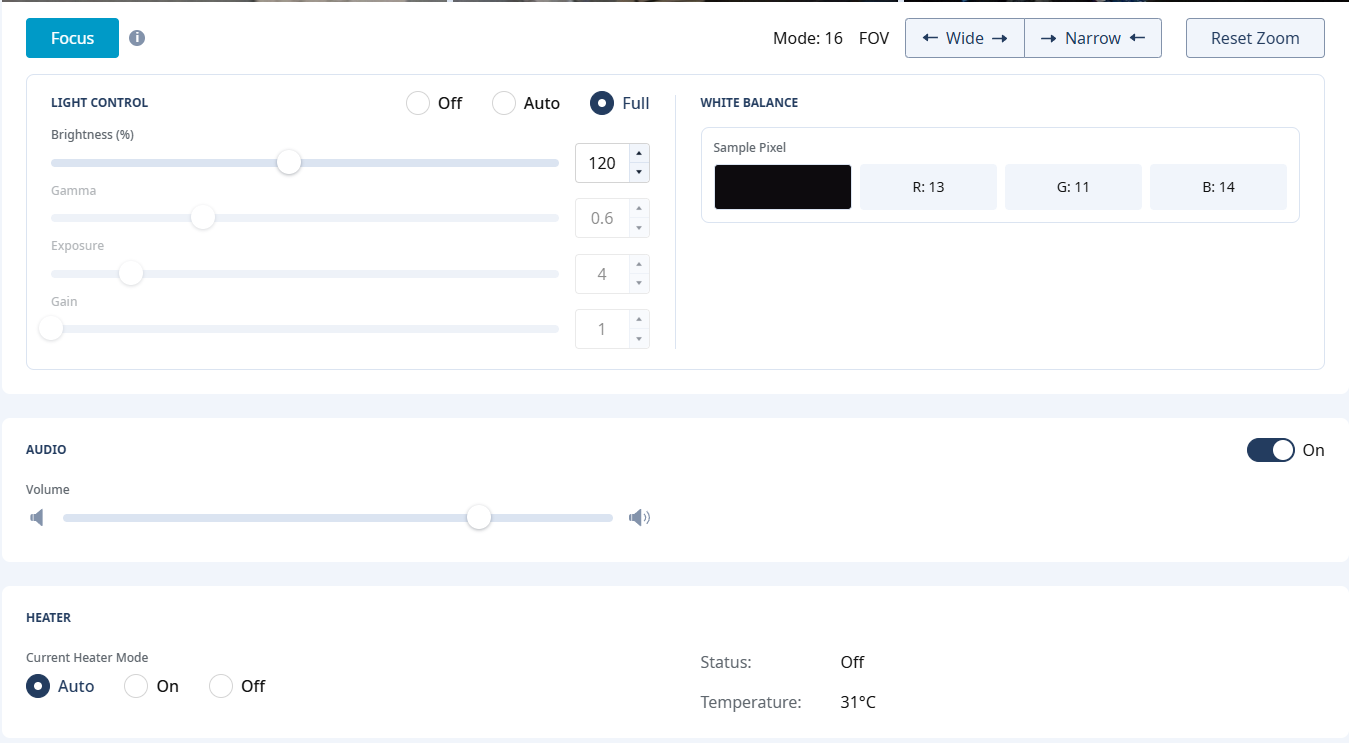Set light control to Off
Image resolution: width=1349 pixels, height=743 pixels.
(418, 103)
